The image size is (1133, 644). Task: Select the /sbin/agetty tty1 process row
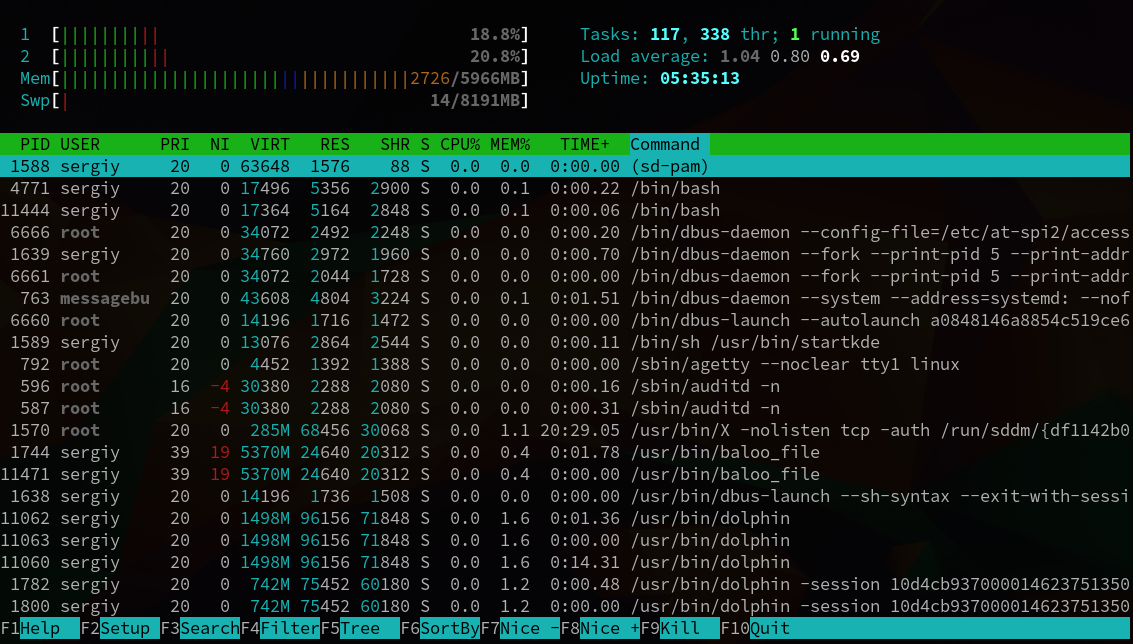pyautogui.click(x=566, y=364)
